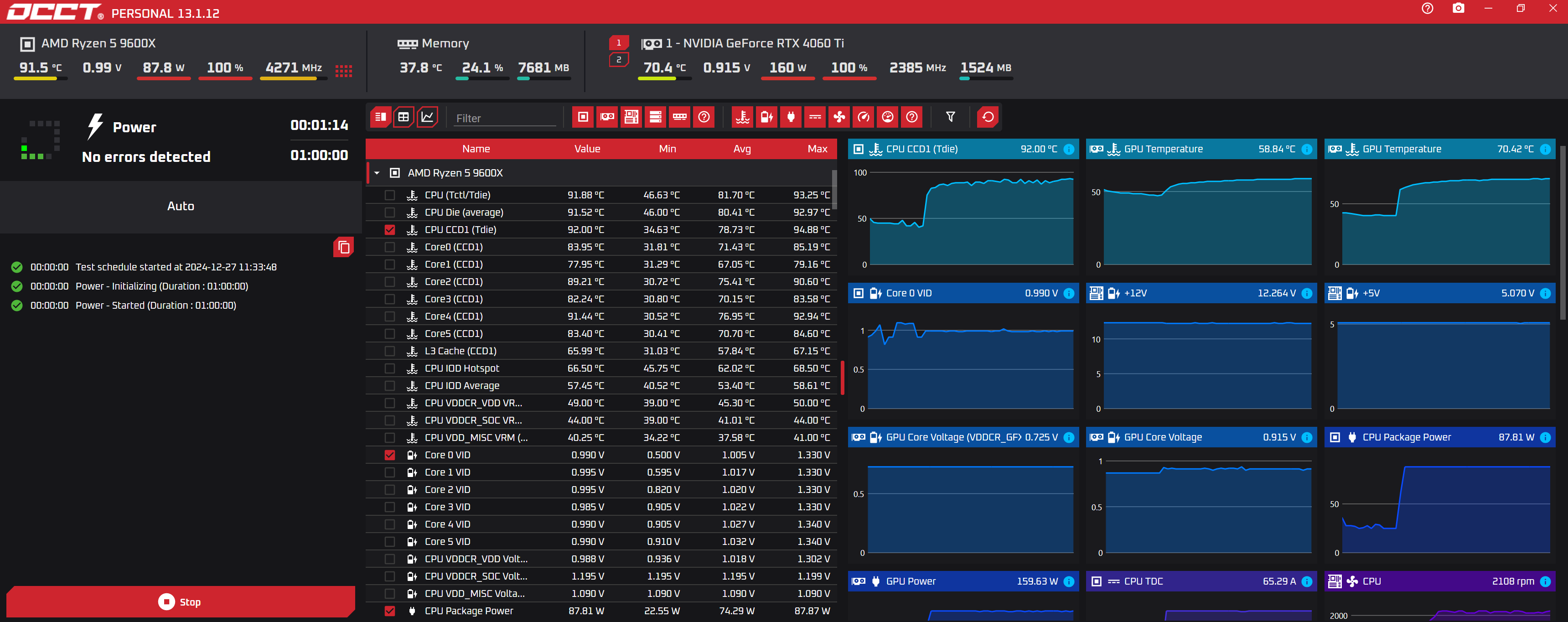Copy the test log to clipboard
The height and width of the screenshot is (622, 1568).
pyautogui.click(x=343, y=247)
